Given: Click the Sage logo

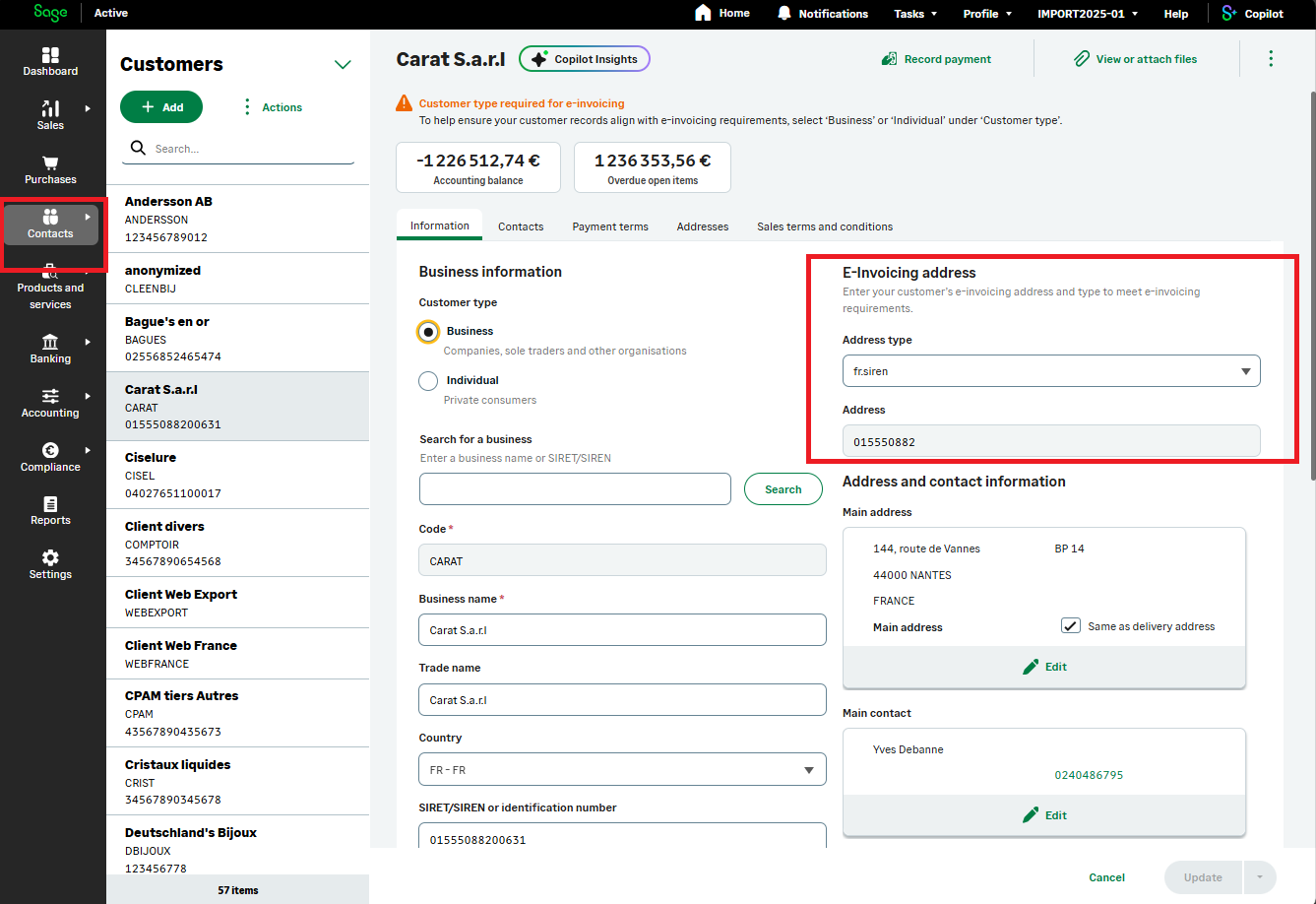Looking at the screenshot, I should (50, 13).
